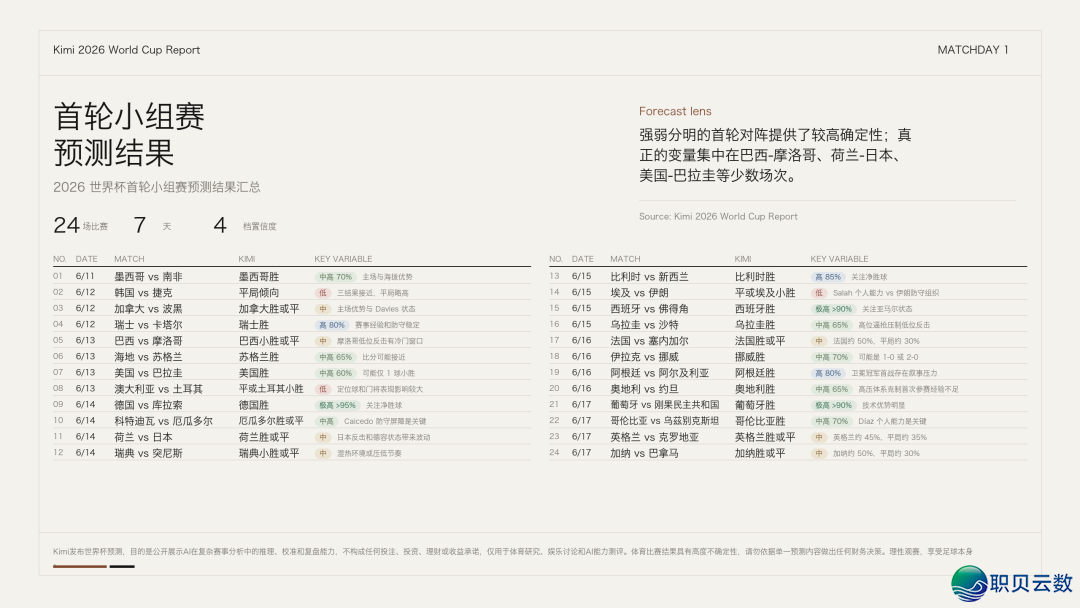This screenshot has width=1080, height=608.
Task: Click match '伊拉克 vs 挪威'
Action: tap(644, 357)
